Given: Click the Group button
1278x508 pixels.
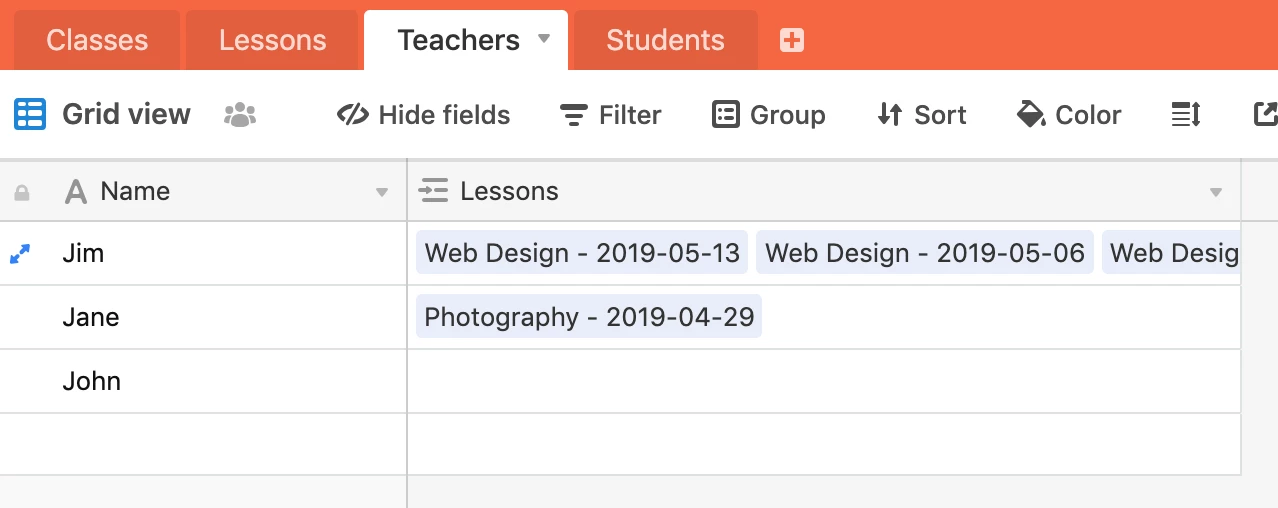Looking at the screenshot, I should click(768, 115).
